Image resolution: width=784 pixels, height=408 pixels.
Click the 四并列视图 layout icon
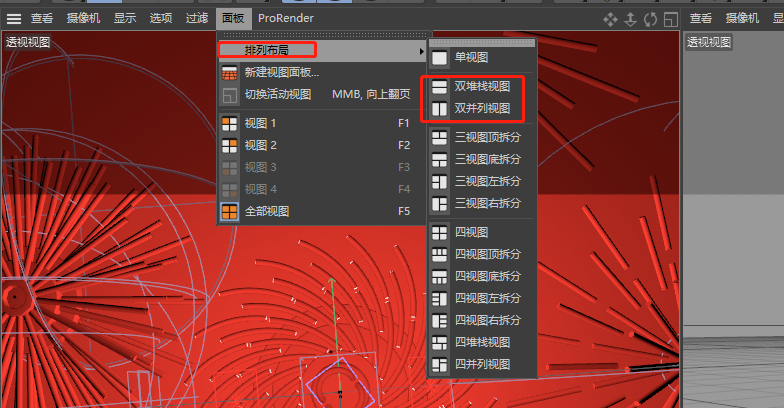point(440,365)
